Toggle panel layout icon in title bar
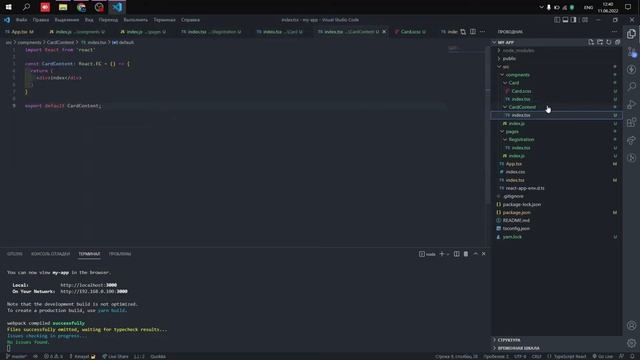The height and width of the screenshot is (360, 640). (x=565, y=20)
